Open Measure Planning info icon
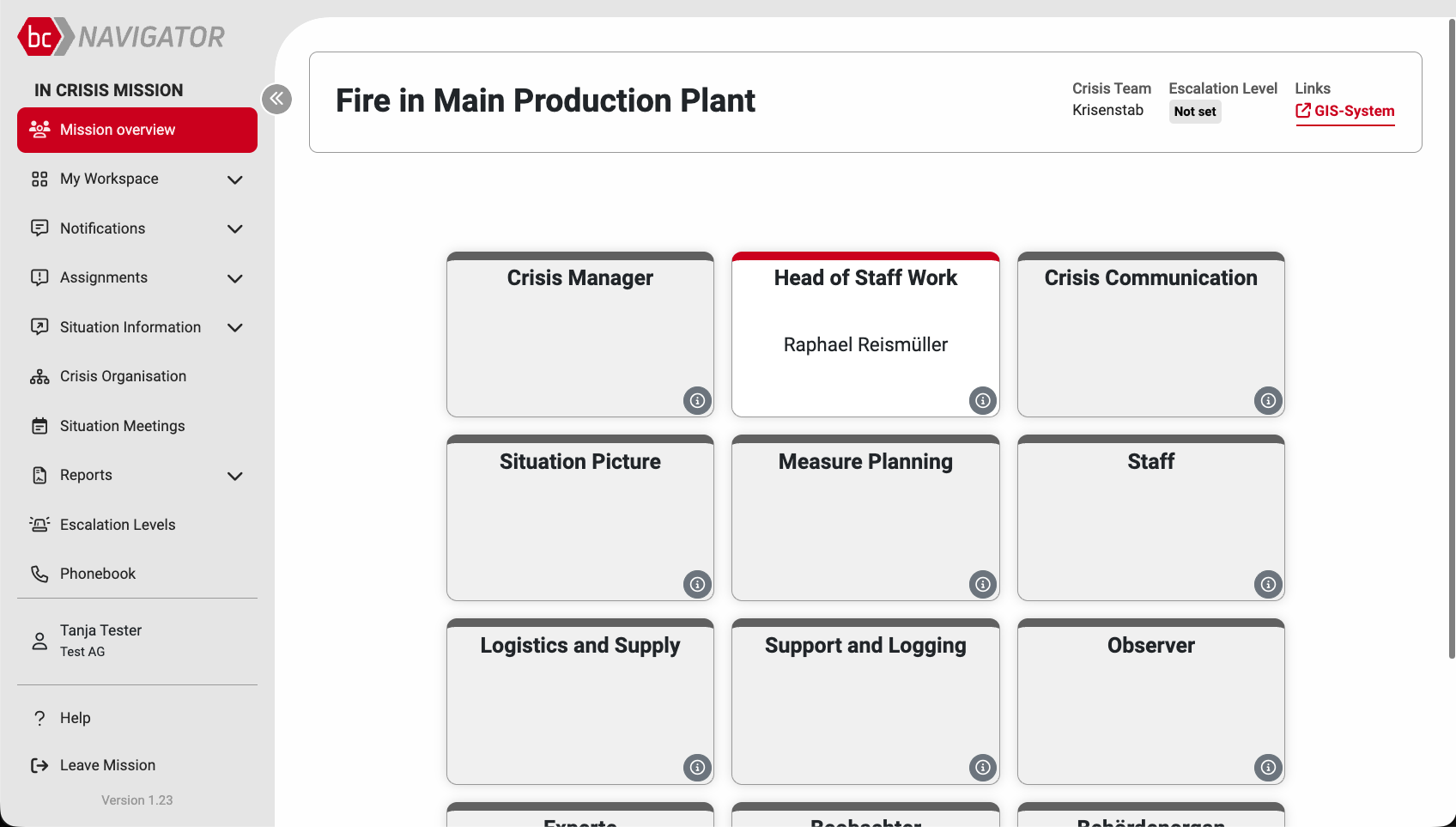Screen dimensions: 1456x827 pos(982,584)
